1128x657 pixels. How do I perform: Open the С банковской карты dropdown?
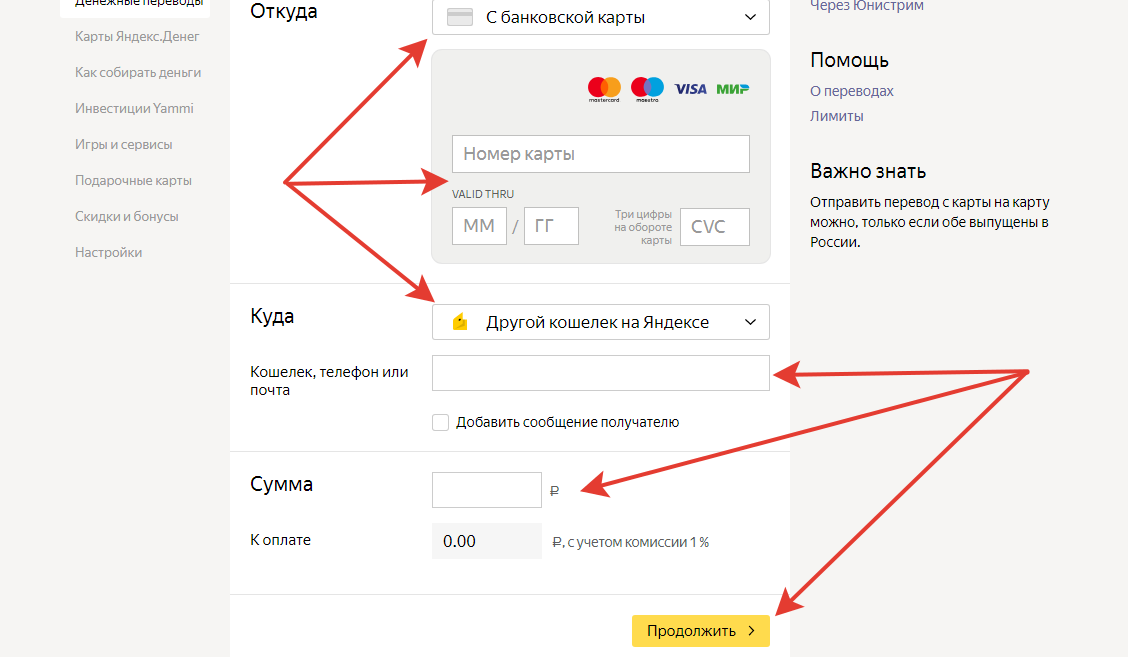click(601, 17)
